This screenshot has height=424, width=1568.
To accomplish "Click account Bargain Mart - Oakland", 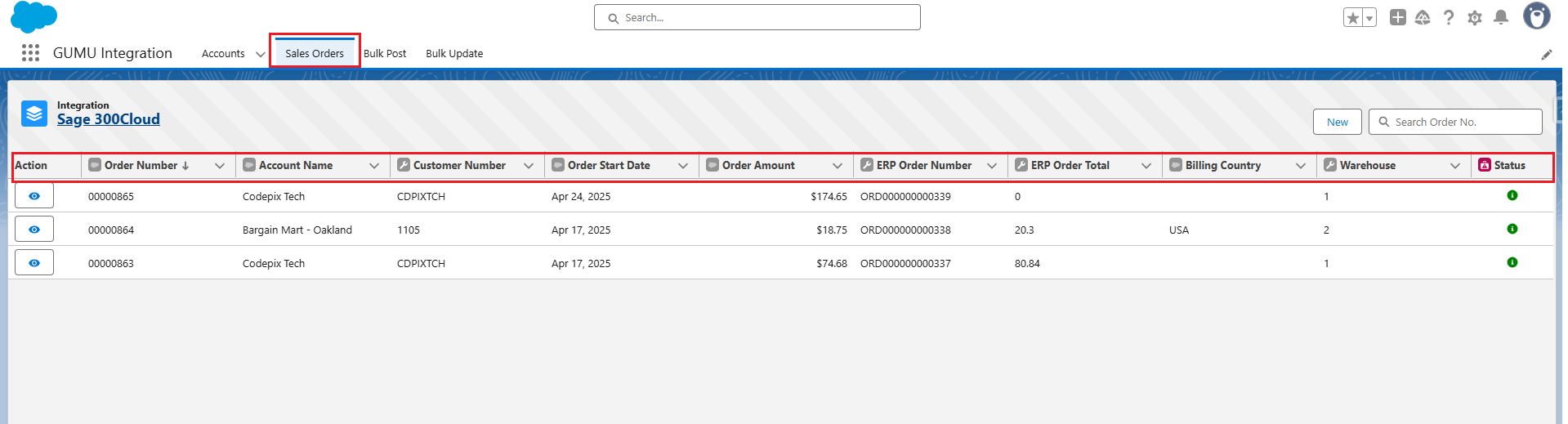I will (x=297, y=230).
